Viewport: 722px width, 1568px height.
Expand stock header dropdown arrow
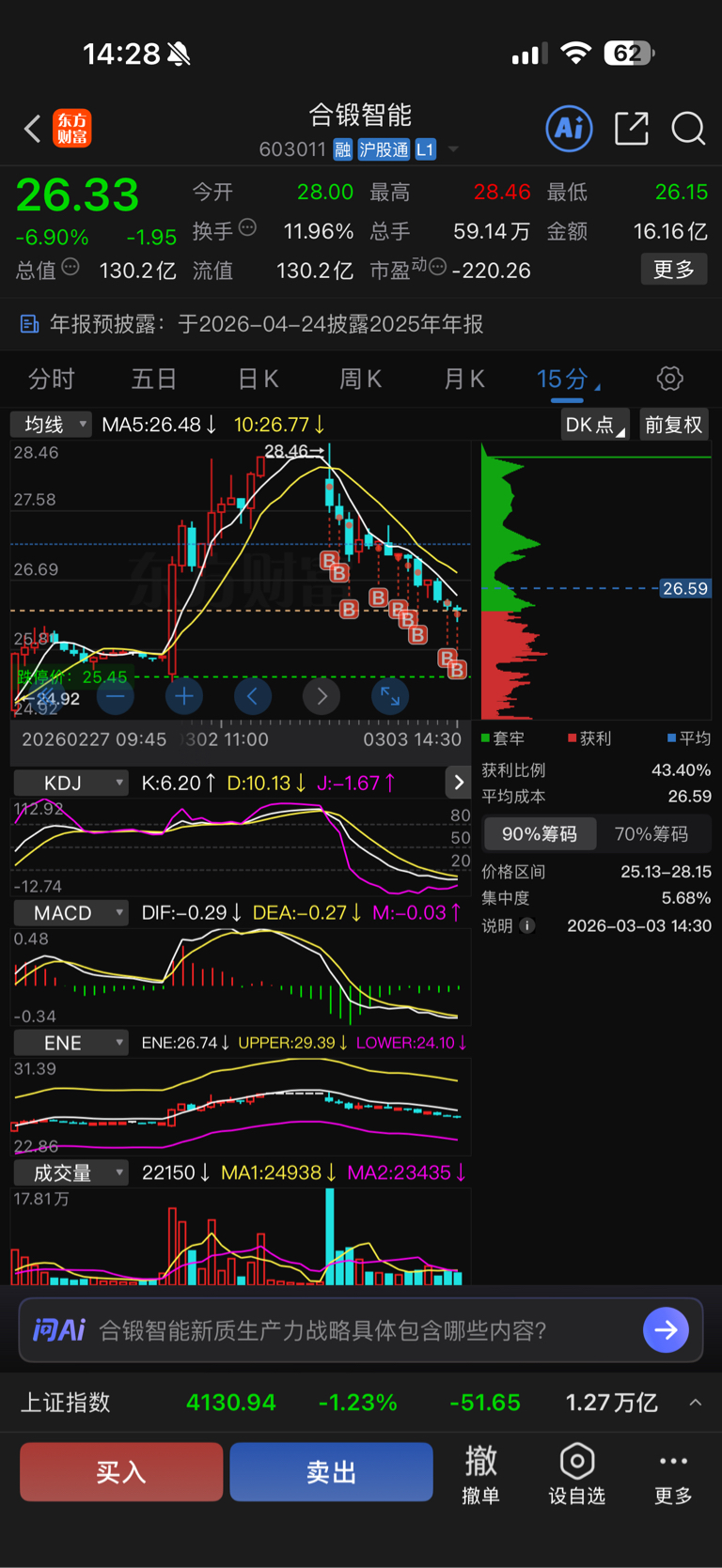(453, 149)
